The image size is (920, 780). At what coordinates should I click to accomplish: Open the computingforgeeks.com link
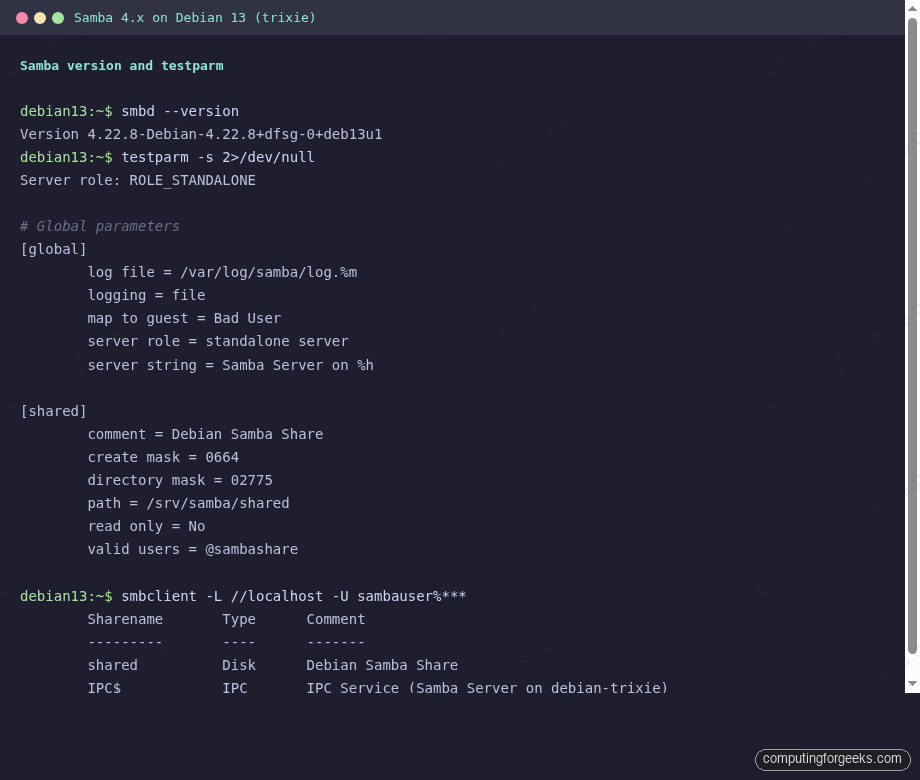tap(832, 758)
